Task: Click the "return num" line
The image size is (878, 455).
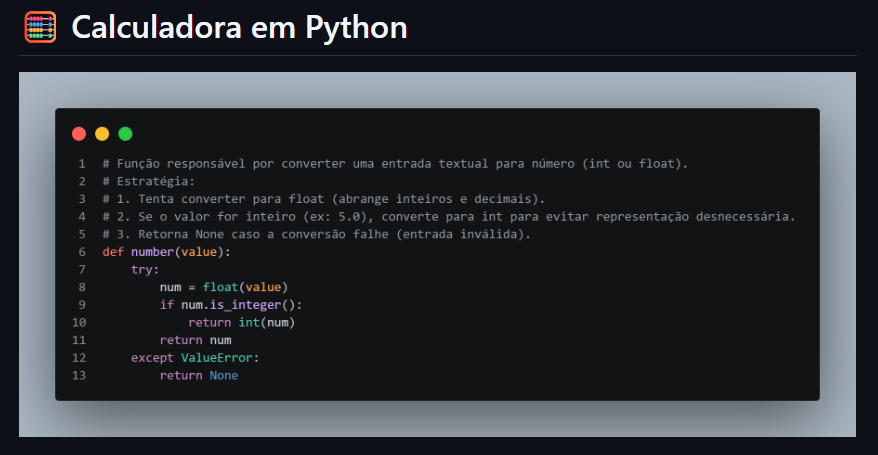Action: (x=195, y=340)
